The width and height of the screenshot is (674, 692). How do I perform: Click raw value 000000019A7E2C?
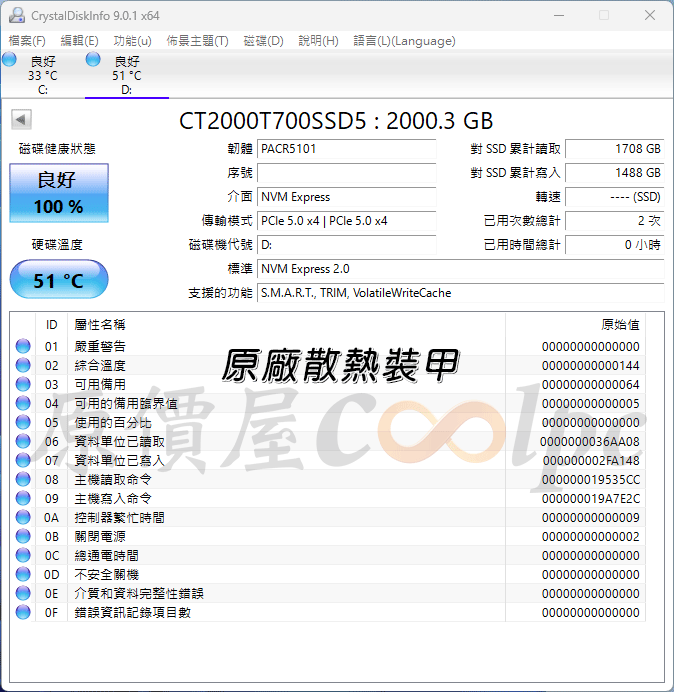591,498
